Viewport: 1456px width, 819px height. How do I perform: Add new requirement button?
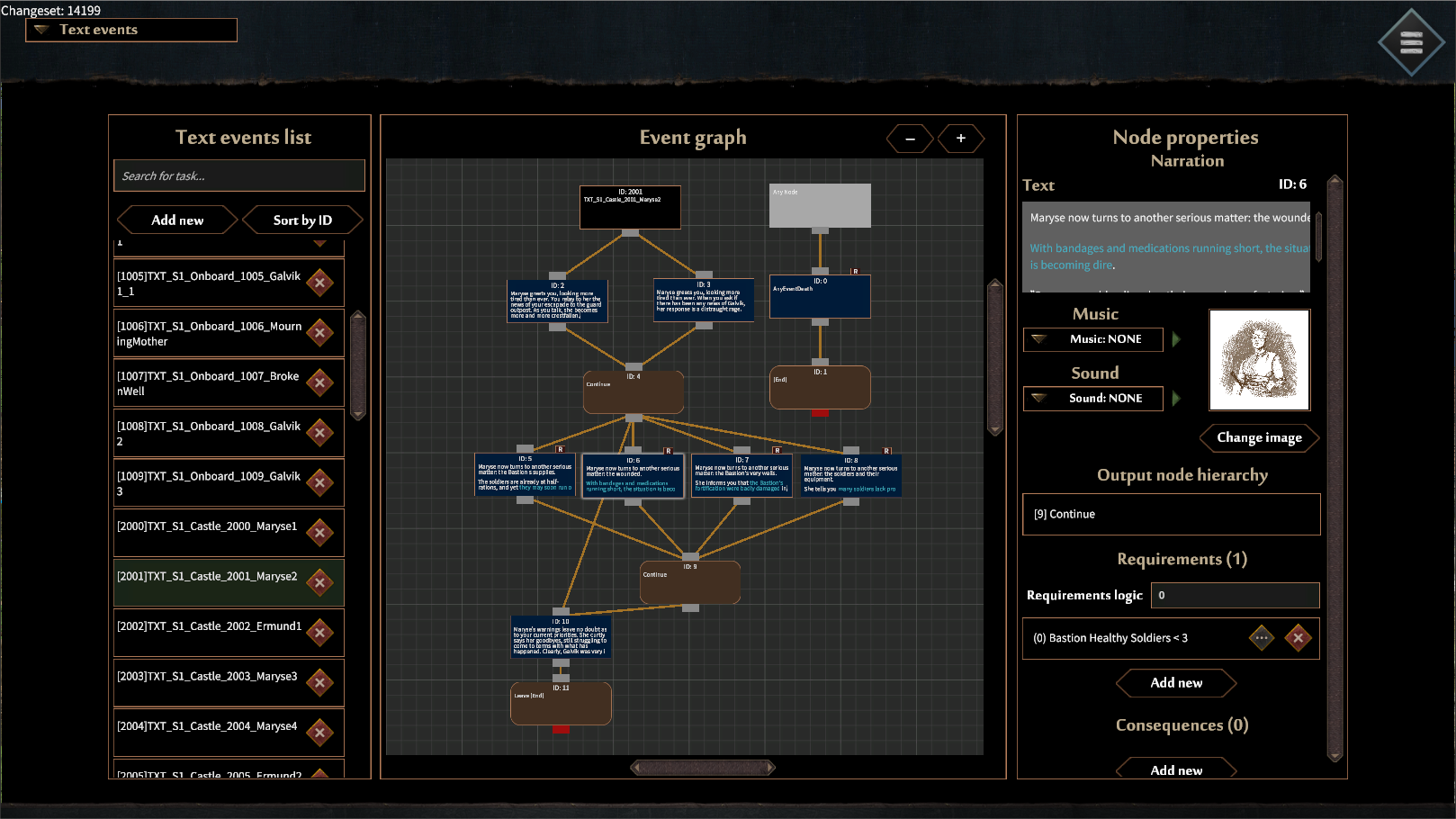(x=1176, y=683)
